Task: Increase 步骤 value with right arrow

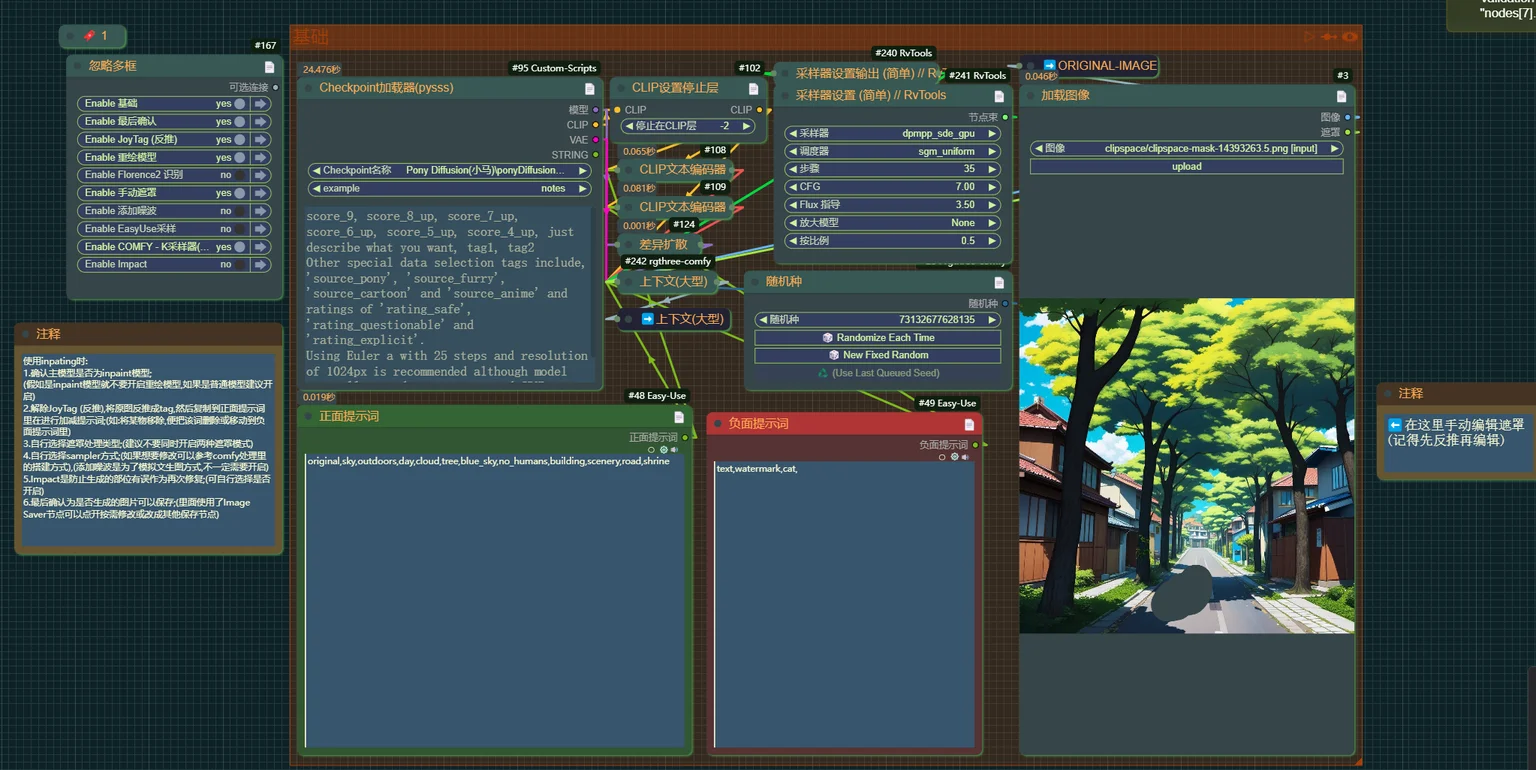Action: (993, 170)
